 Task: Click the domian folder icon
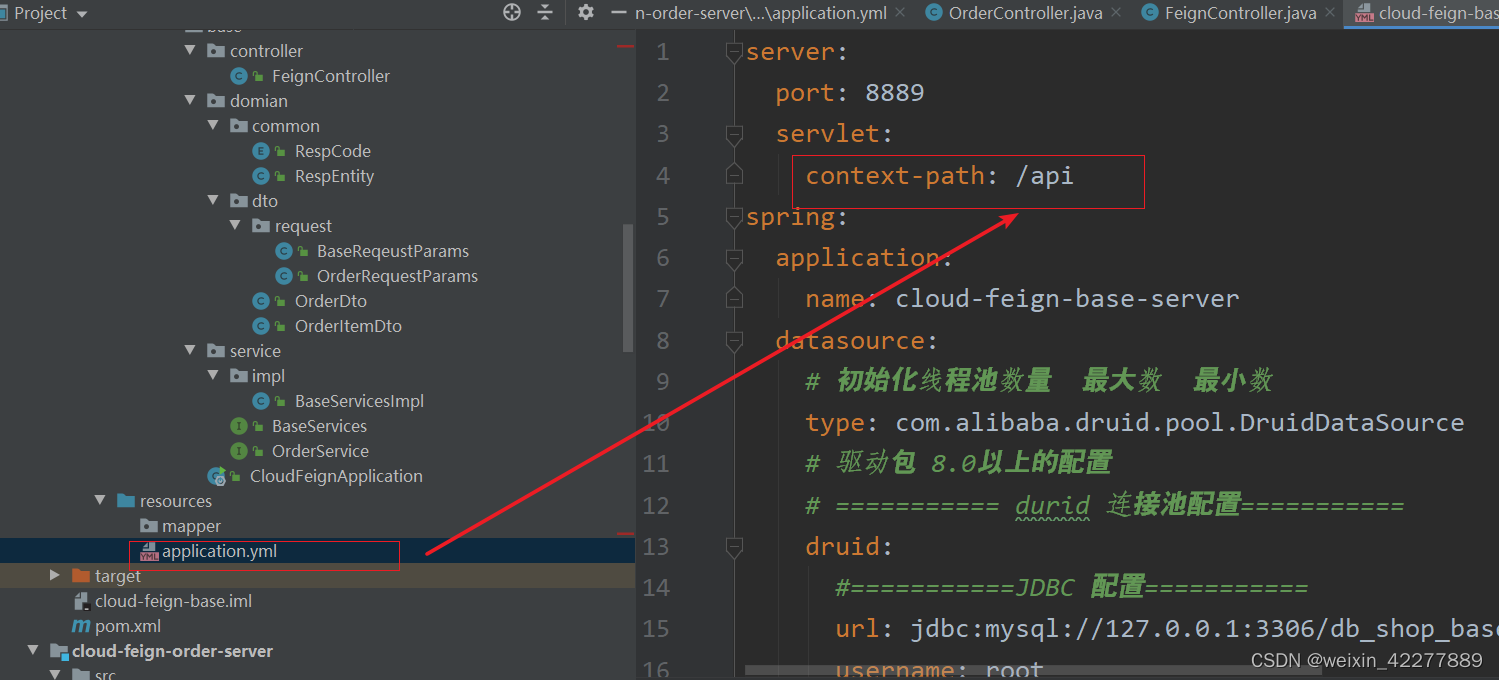(x=215, y=100)
